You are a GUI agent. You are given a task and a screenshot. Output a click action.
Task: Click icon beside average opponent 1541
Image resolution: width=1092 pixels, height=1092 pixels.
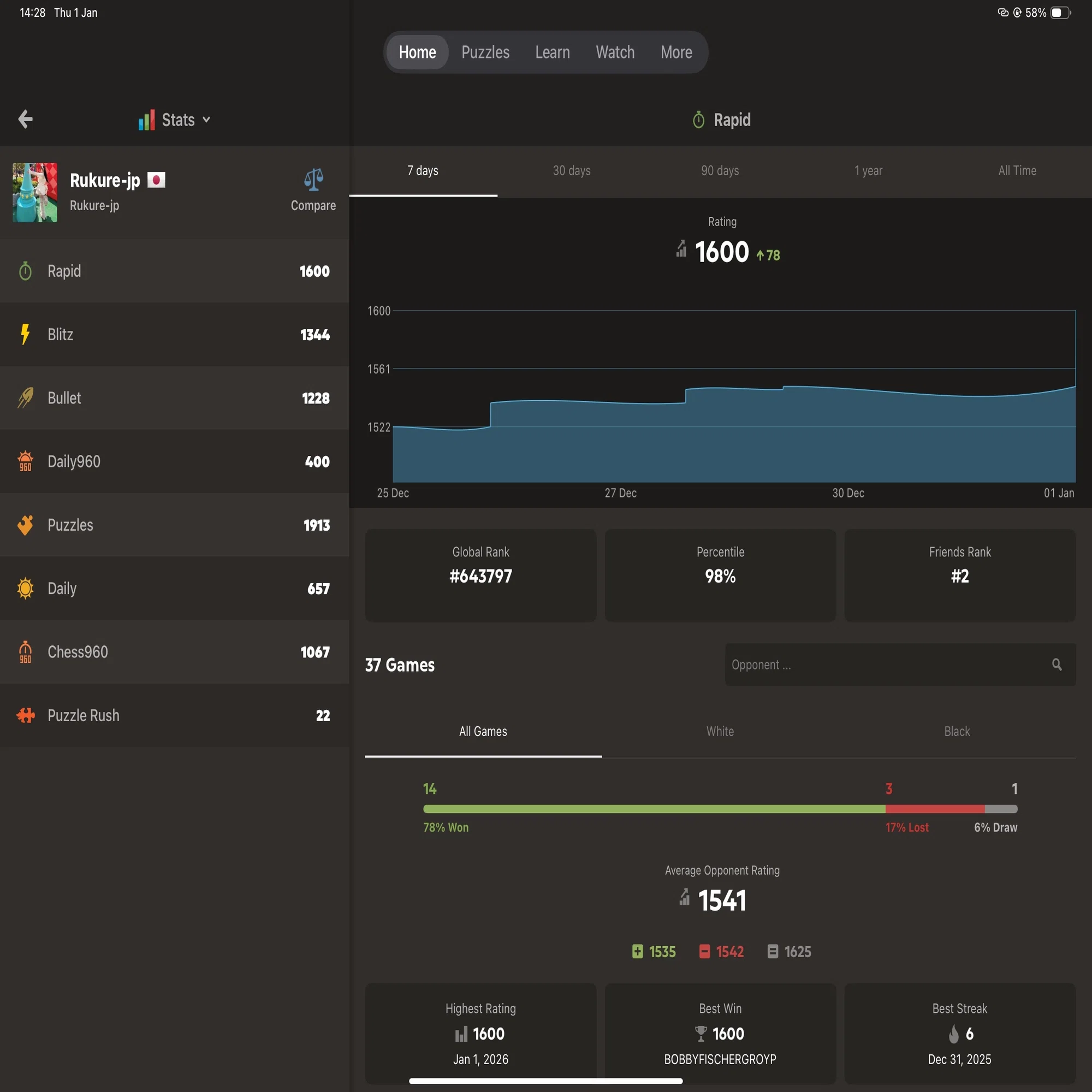tap(684, 897)
